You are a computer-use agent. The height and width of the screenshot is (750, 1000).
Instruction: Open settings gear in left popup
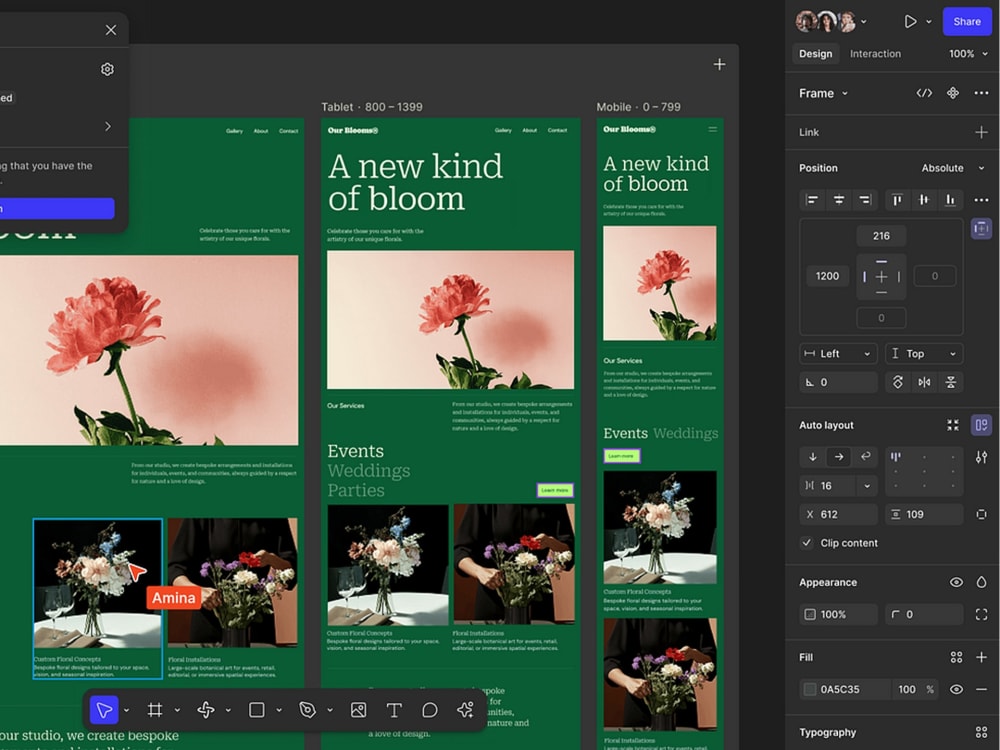[107, 70]
